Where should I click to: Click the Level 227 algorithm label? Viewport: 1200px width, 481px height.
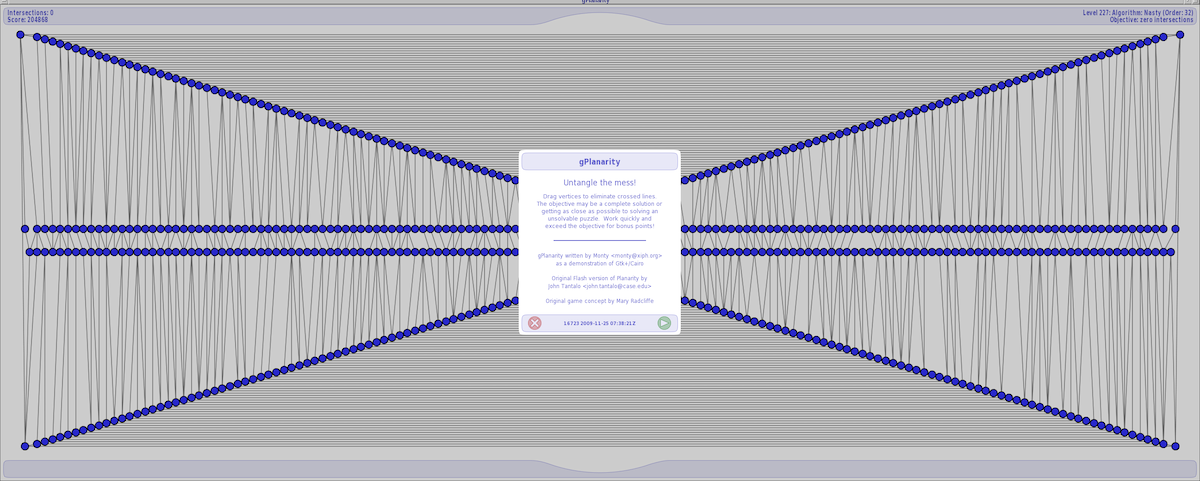click(x=1138, y=13)
